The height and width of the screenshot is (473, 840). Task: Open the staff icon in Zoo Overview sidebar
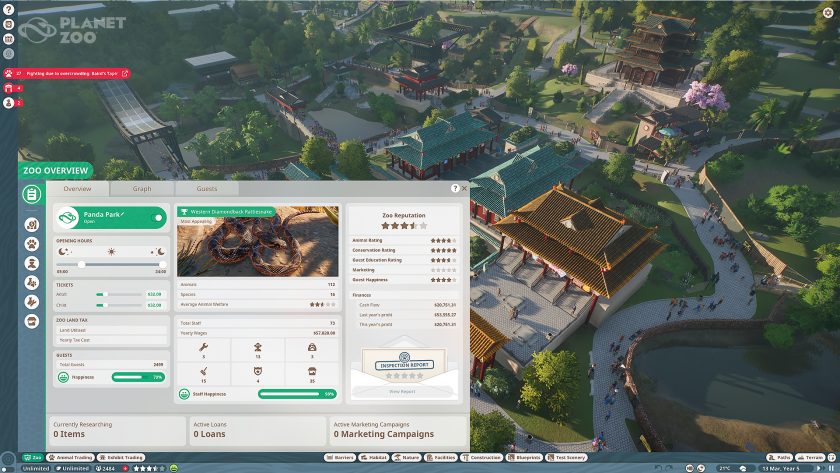point(32,263)
